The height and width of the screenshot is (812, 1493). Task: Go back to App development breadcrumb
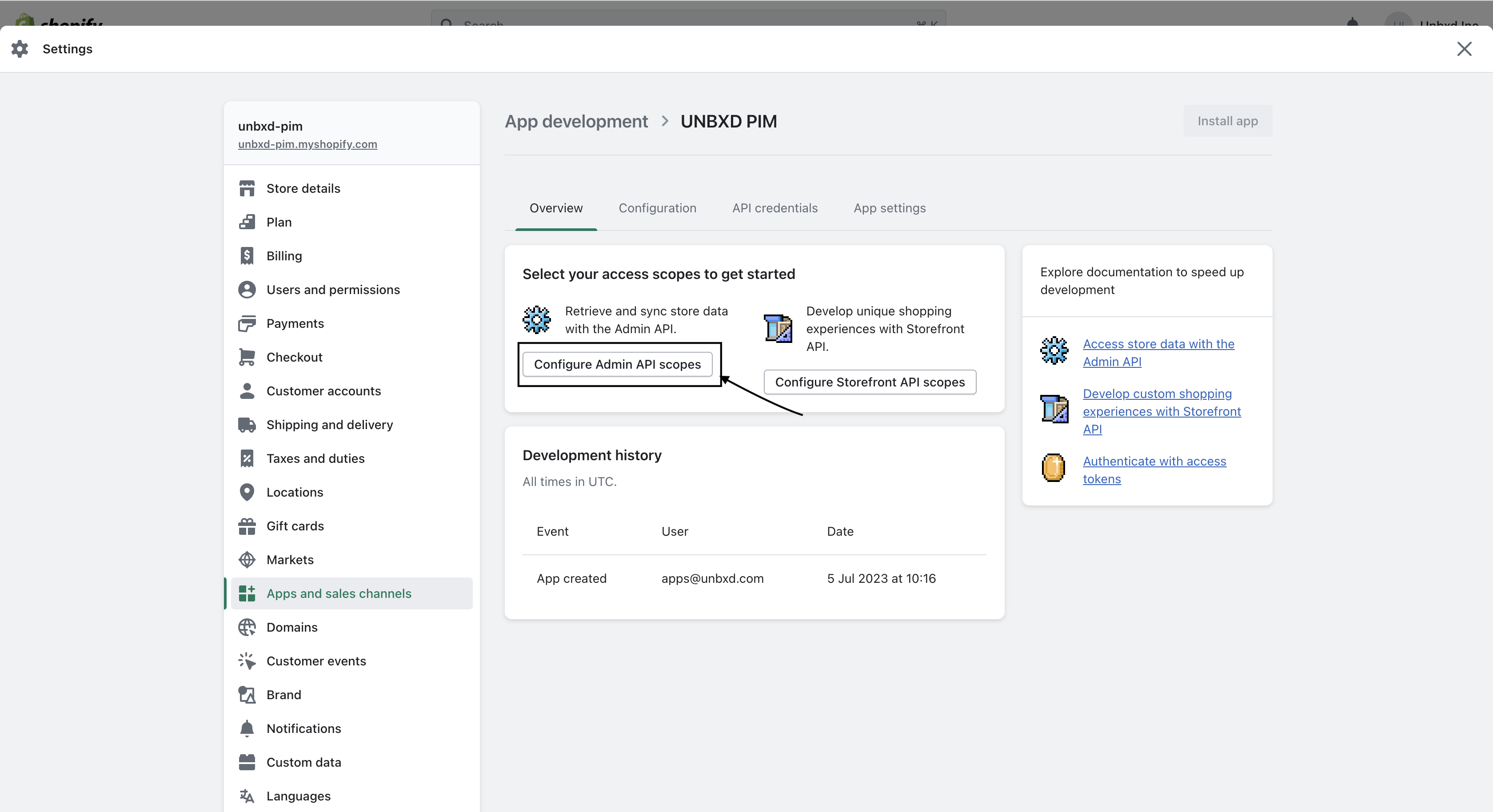tap(576, 121)
